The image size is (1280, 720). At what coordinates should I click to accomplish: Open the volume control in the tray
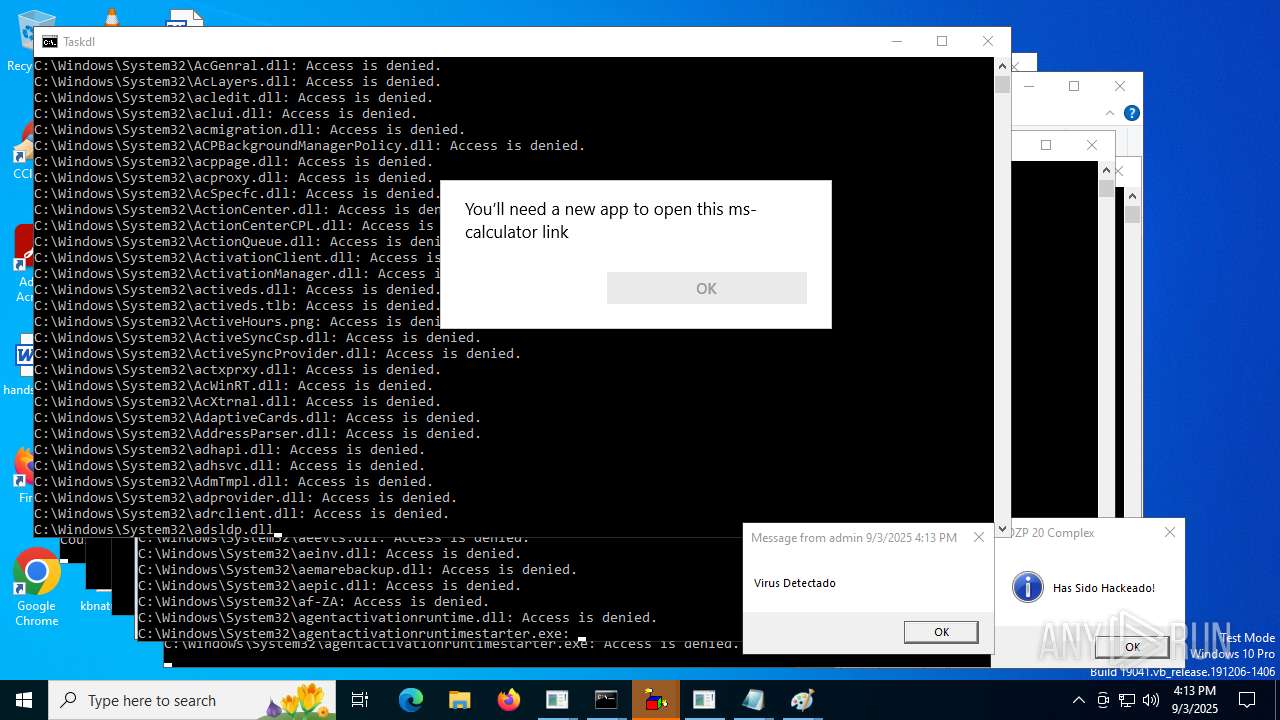(x=1151, y=700)
